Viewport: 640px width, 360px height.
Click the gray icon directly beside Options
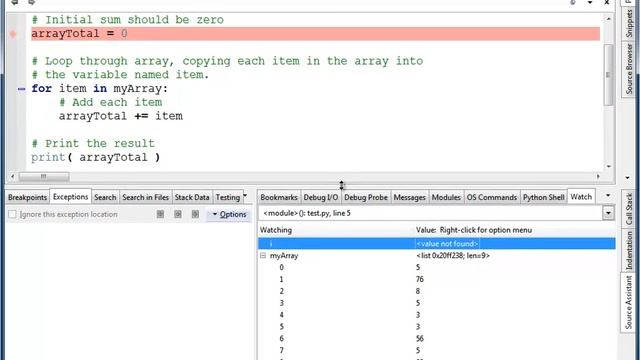196,214
